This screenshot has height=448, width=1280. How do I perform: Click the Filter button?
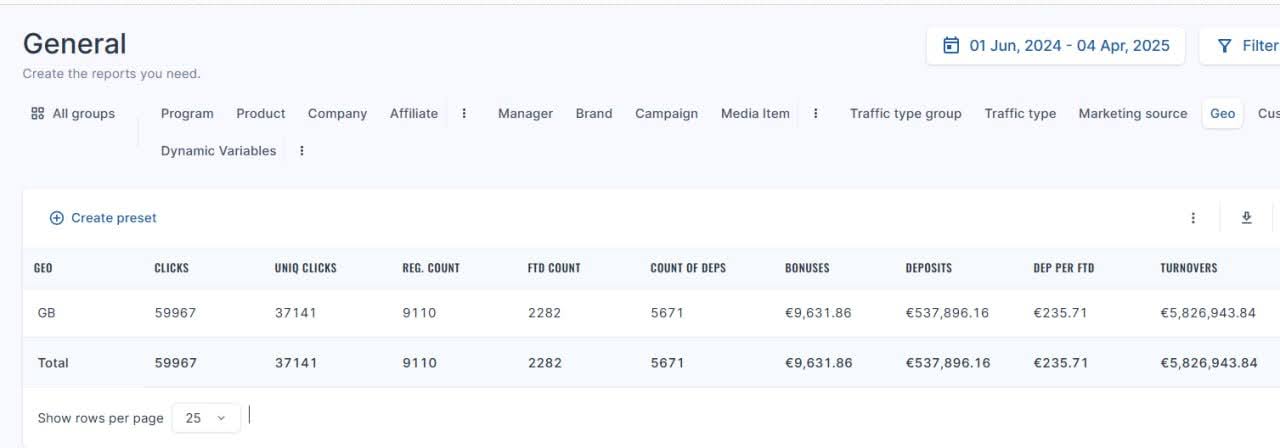[1240, 45]
